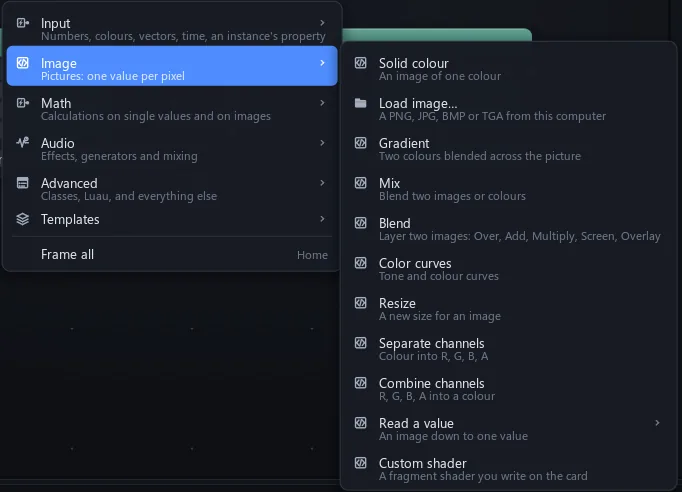
Task: Click 'Colour into R, G, B, A' description
Action: click(x=434, y=356)
